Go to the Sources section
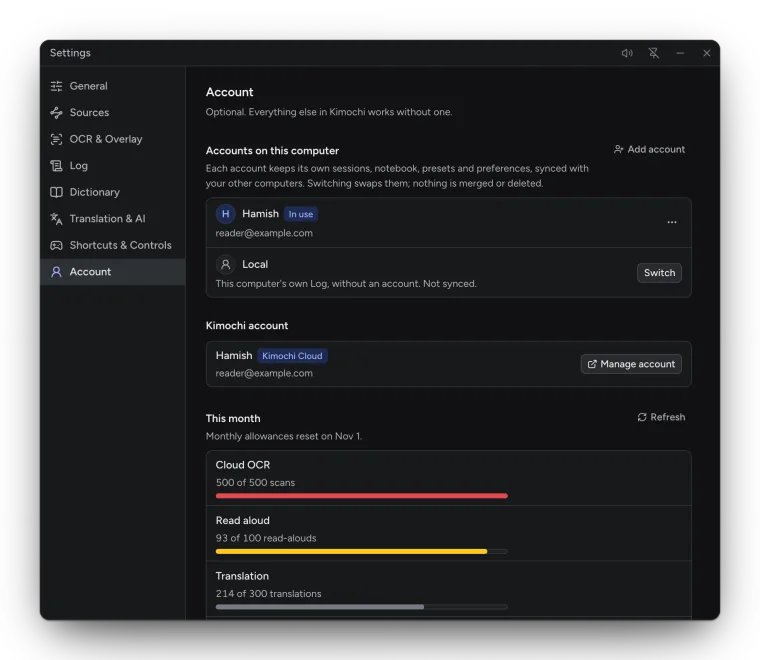Screen dimensions: 760x660 point(113,113)
